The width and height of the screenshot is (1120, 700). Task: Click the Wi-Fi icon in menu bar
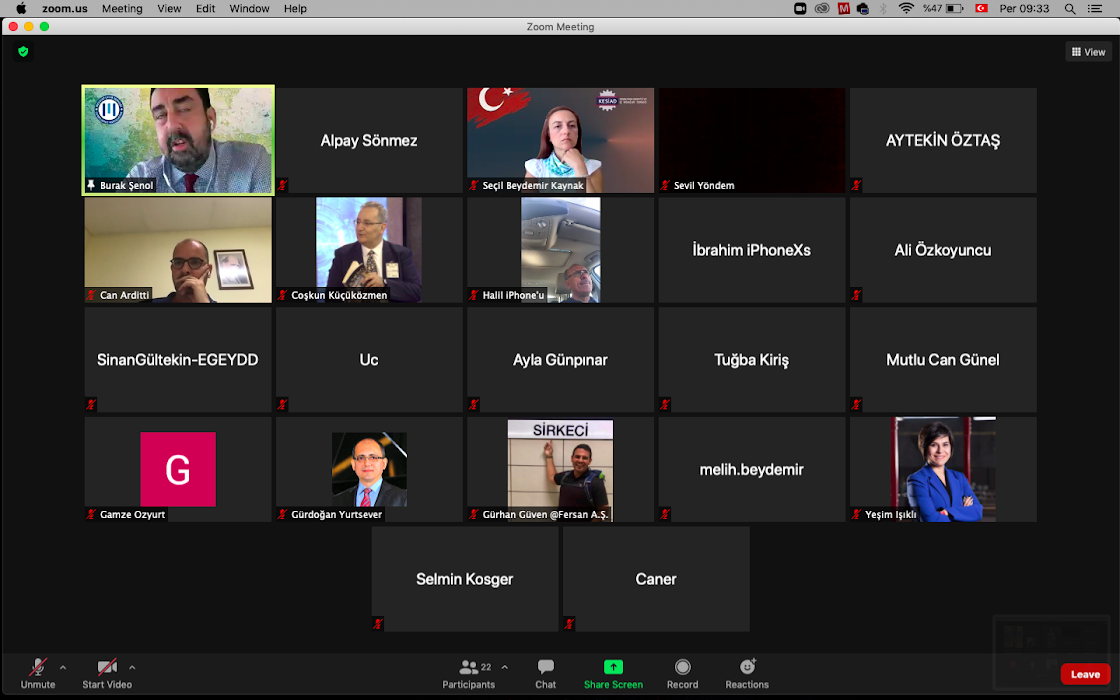click(906, 8)
